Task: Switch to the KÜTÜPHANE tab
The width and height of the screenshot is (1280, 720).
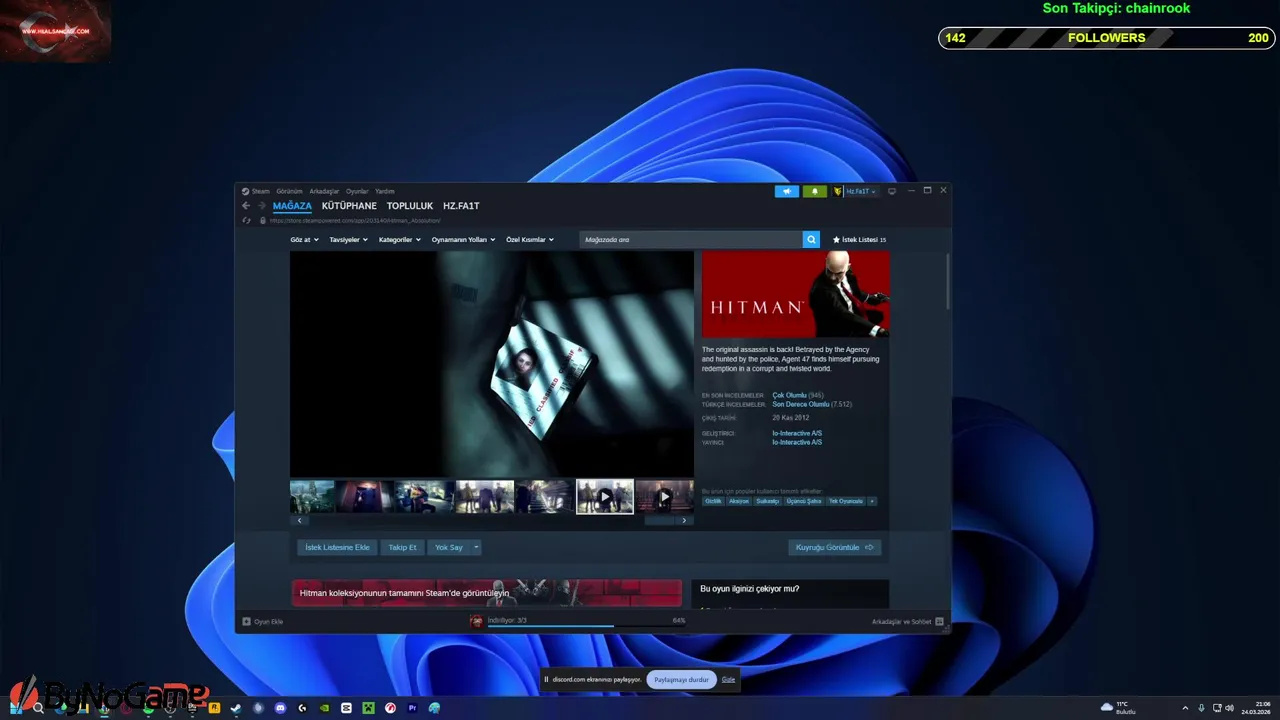Action: point(349,206)
